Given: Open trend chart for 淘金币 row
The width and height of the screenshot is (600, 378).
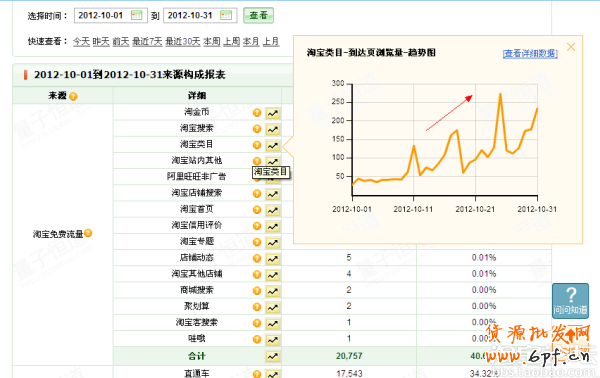Looking at the screenshot, I should [273, 113].
